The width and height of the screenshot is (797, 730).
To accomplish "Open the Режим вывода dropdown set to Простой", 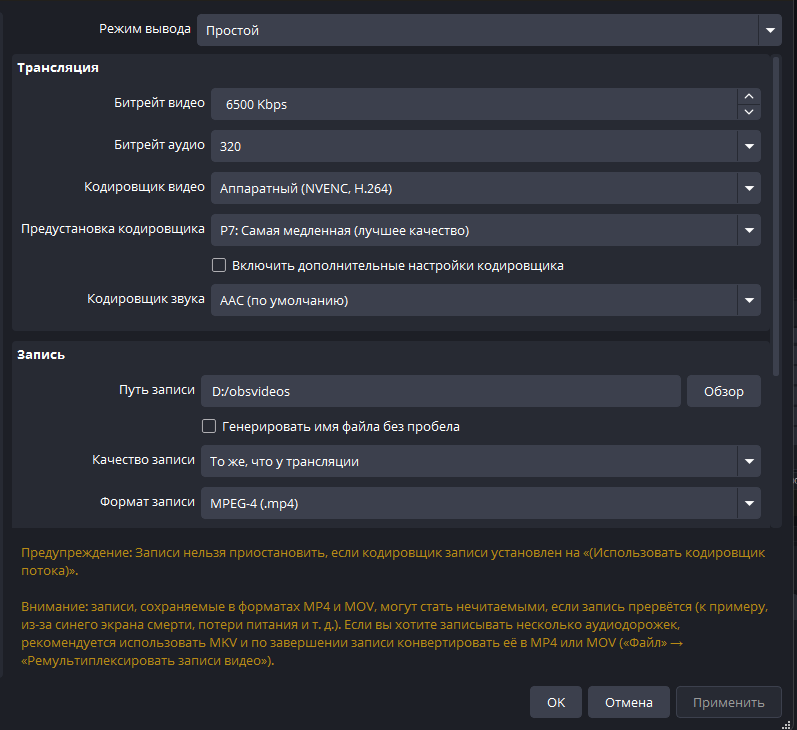I will (489, 30).
